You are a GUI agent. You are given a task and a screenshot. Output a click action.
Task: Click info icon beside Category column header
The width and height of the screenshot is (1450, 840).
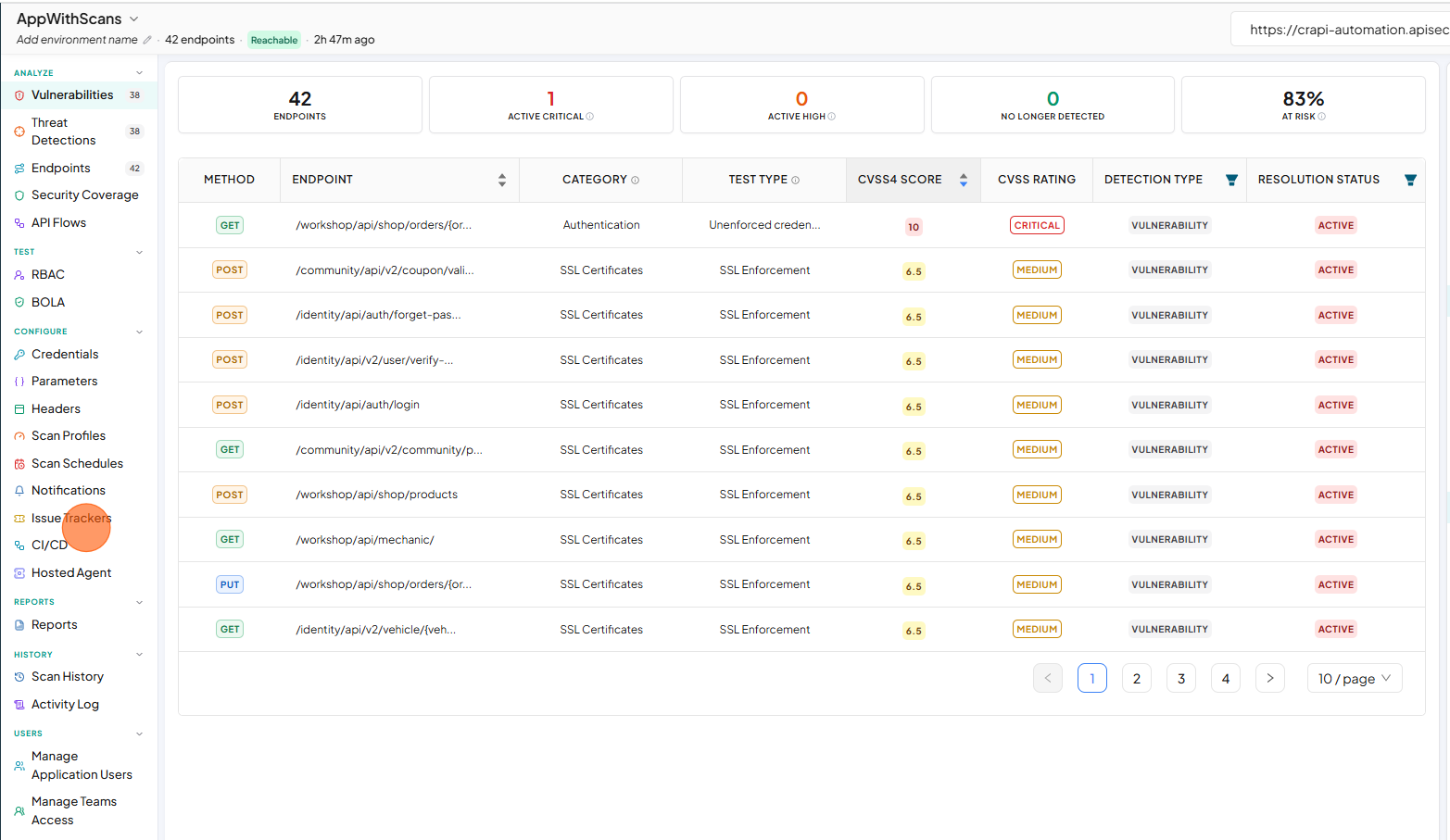click(636, 181)
